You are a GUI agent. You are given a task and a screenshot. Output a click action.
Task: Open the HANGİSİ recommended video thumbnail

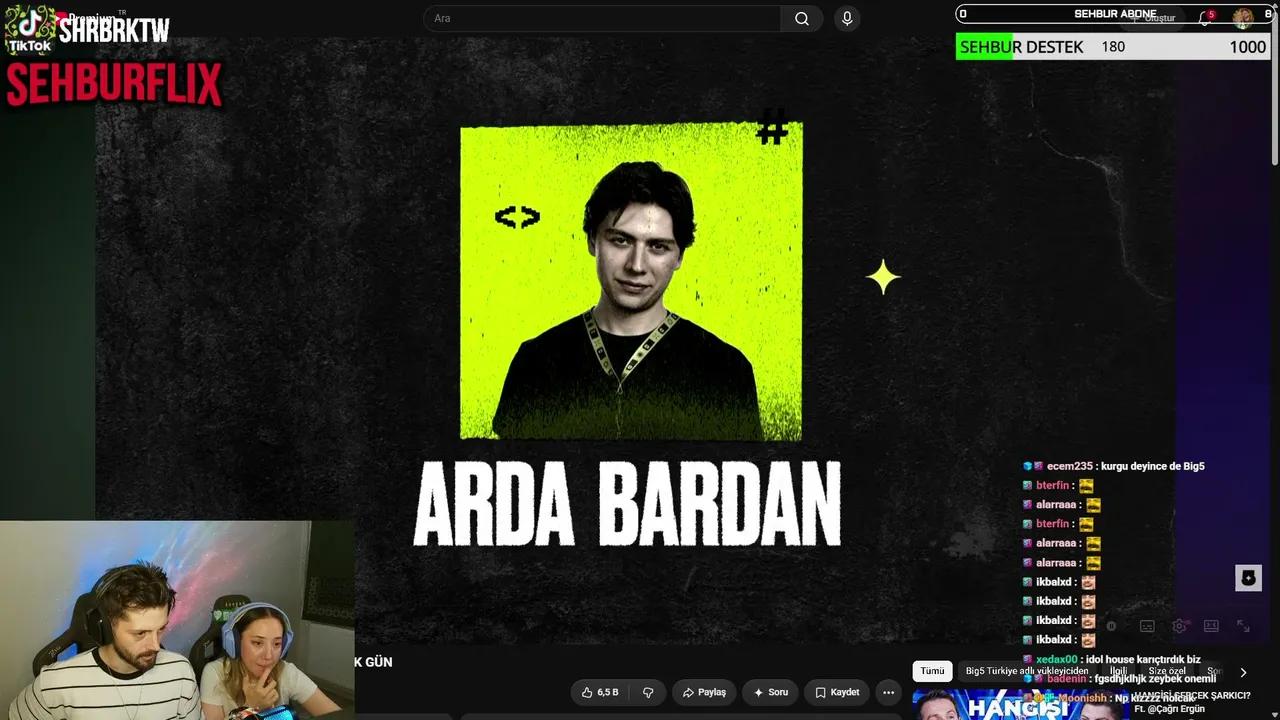[1020, 705]
